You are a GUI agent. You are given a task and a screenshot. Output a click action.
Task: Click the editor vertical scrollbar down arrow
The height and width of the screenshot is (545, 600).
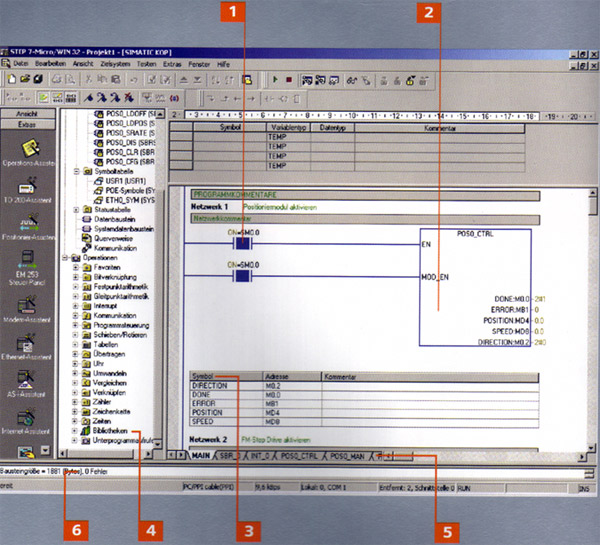pos(591,447)
